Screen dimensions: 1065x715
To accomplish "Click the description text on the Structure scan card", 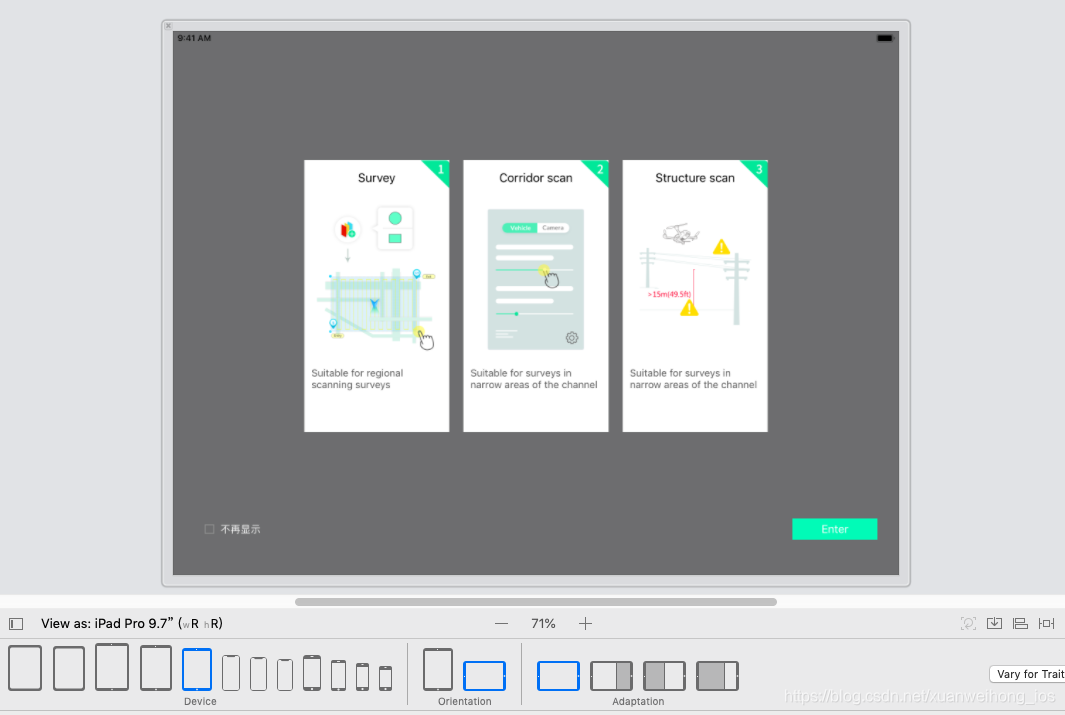I will click(x=693, y=379).
